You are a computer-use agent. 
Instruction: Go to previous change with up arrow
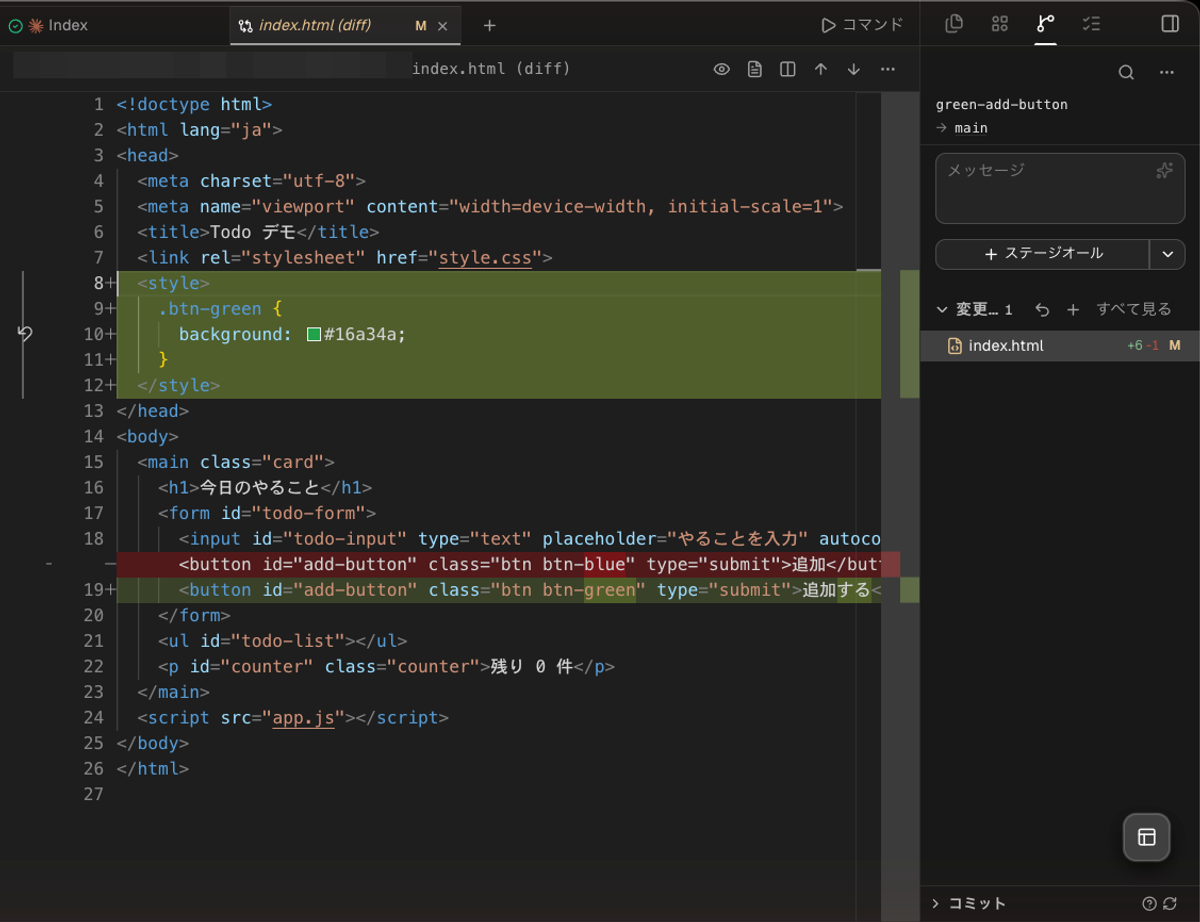[821, 69]
